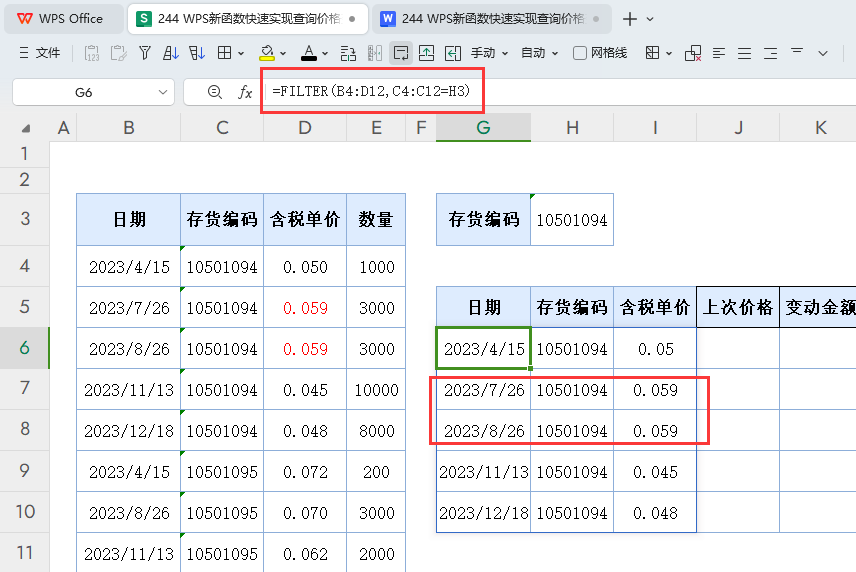Switch to the blue Word document tab
This screenshot has height=572, width=856.
pos(493,19)
